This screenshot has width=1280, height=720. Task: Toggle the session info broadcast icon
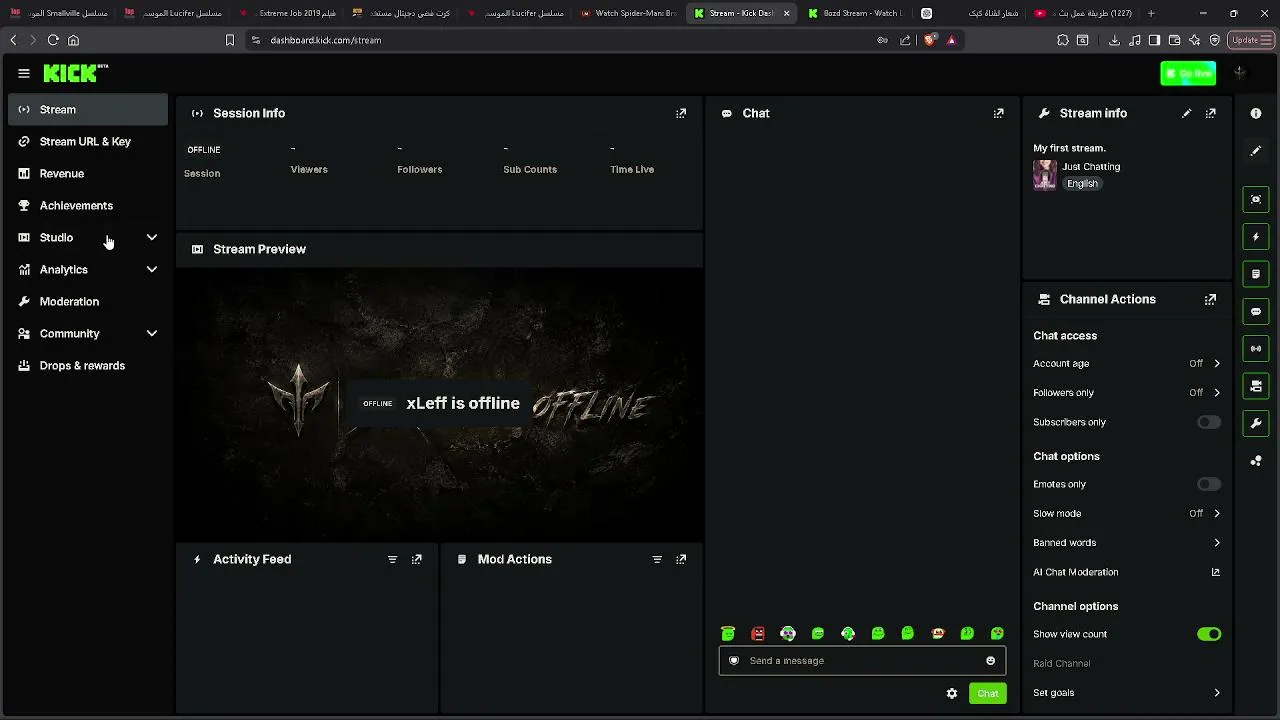1256,348
